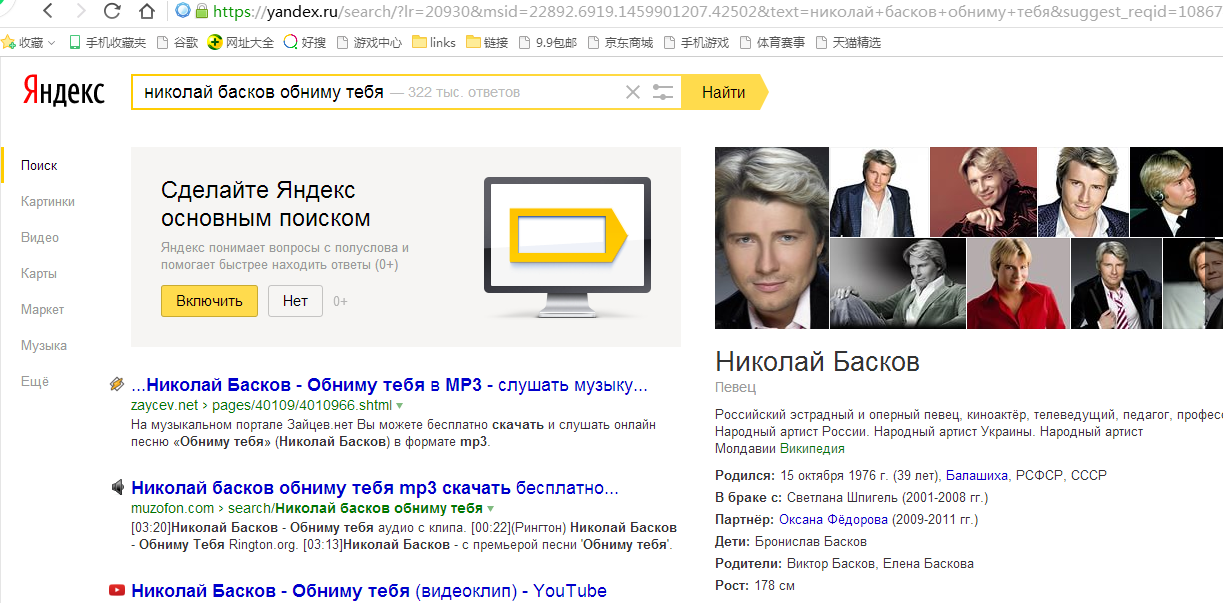1223x603 pixels.
Task: Open the links bookmark folder
Action: click(x=434, y=42)
